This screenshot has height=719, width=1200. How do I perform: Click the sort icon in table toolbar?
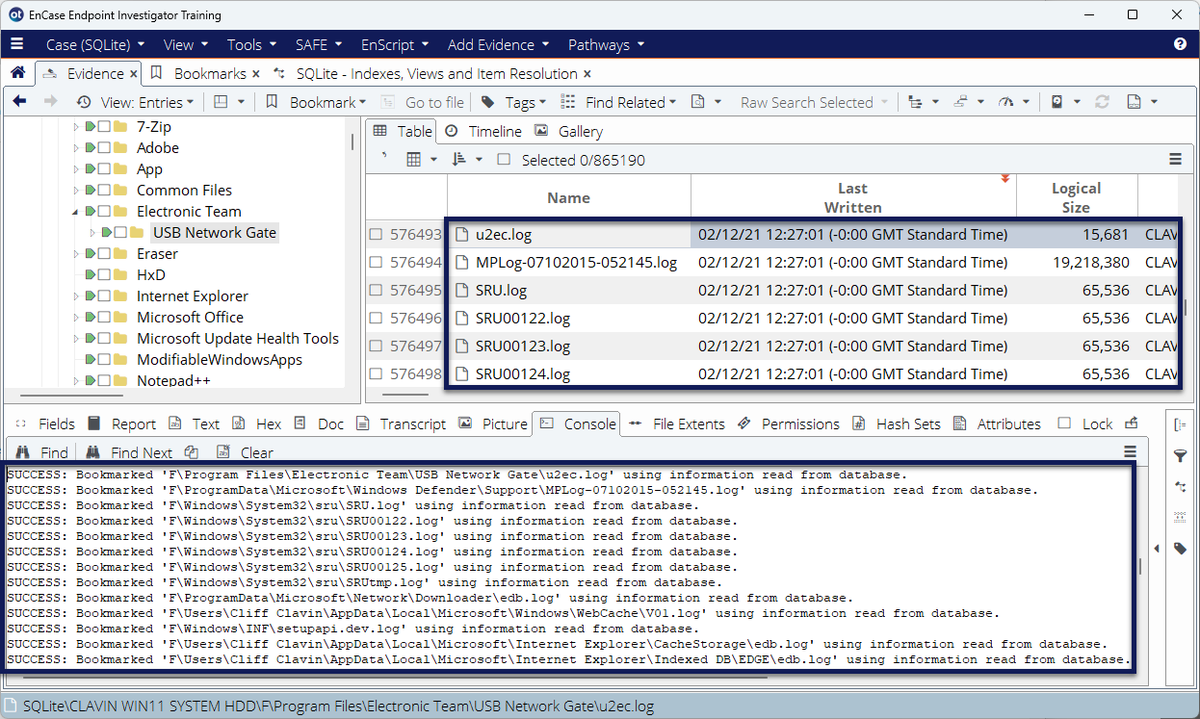[x=460, y=160]
